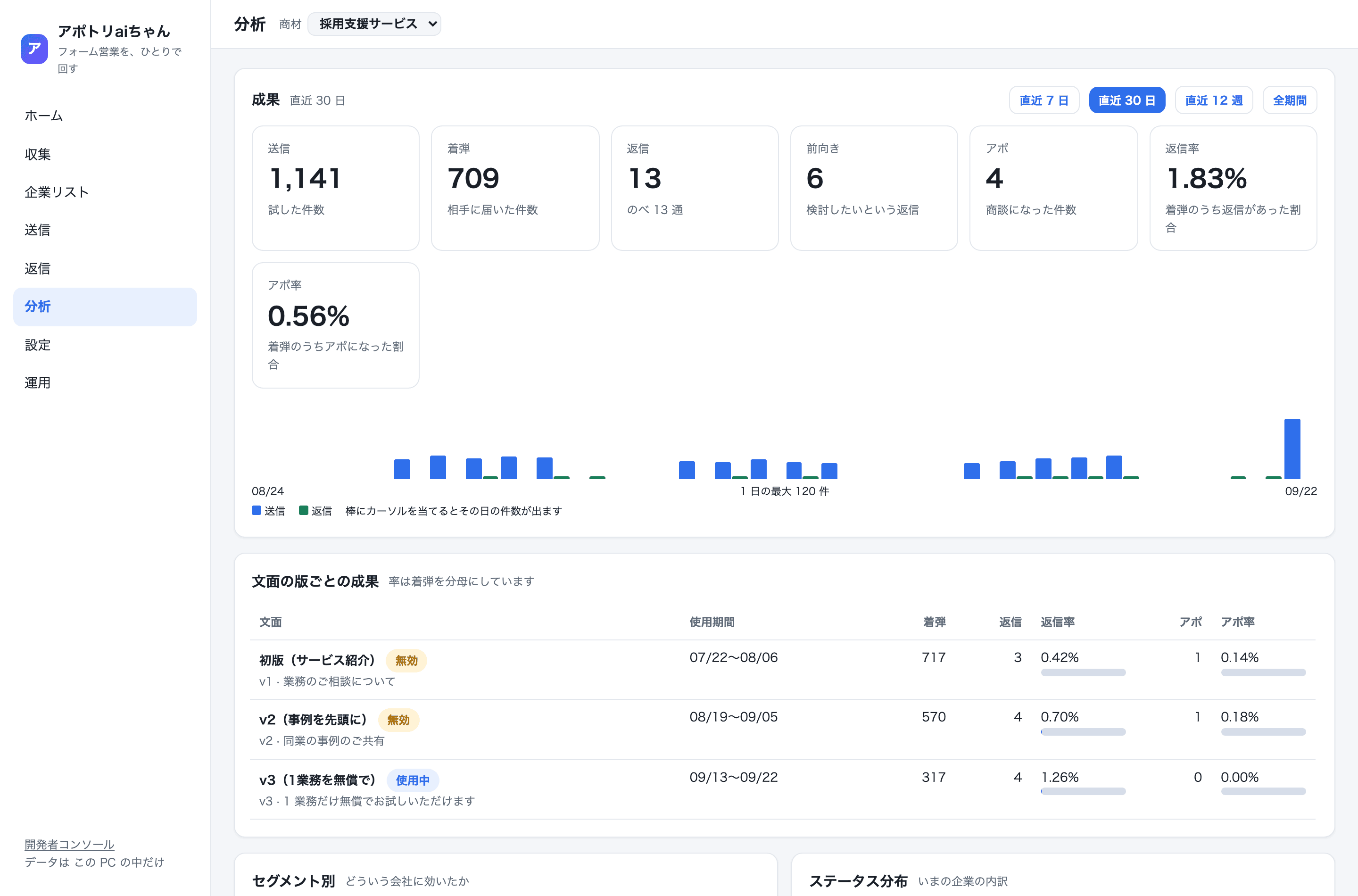Click the 使用期間 column header
Image resolution: width=1358 pixels, height=896 pixels.
[x=712, y=622]
